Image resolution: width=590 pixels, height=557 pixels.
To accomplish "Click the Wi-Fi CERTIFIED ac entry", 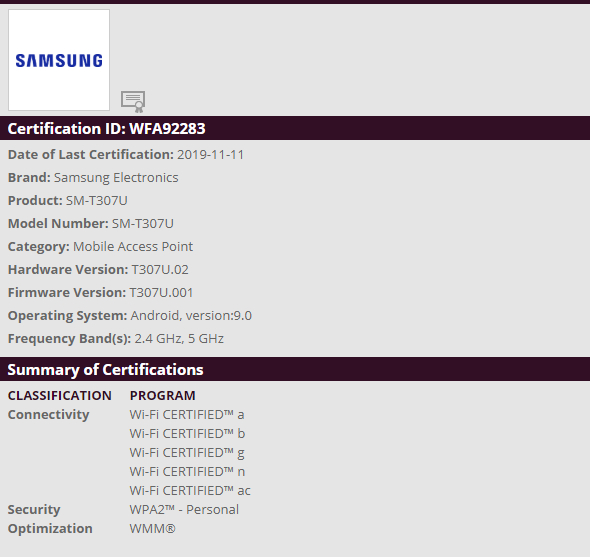I will coord(190,491).
